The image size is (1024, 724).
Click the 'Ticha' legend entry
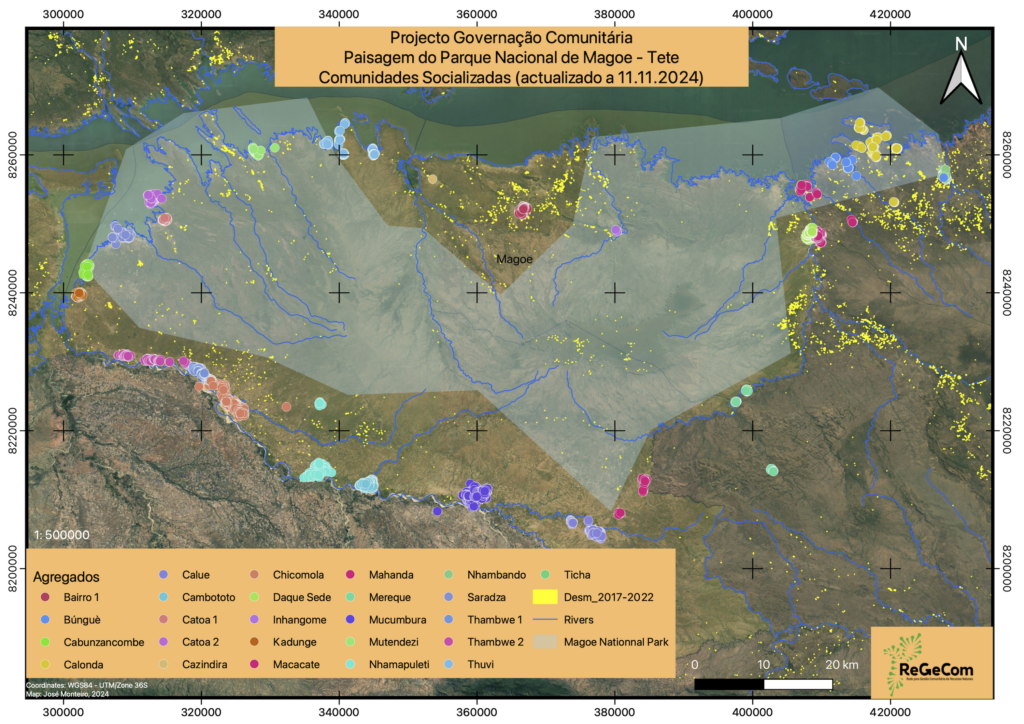click(566, 574)
